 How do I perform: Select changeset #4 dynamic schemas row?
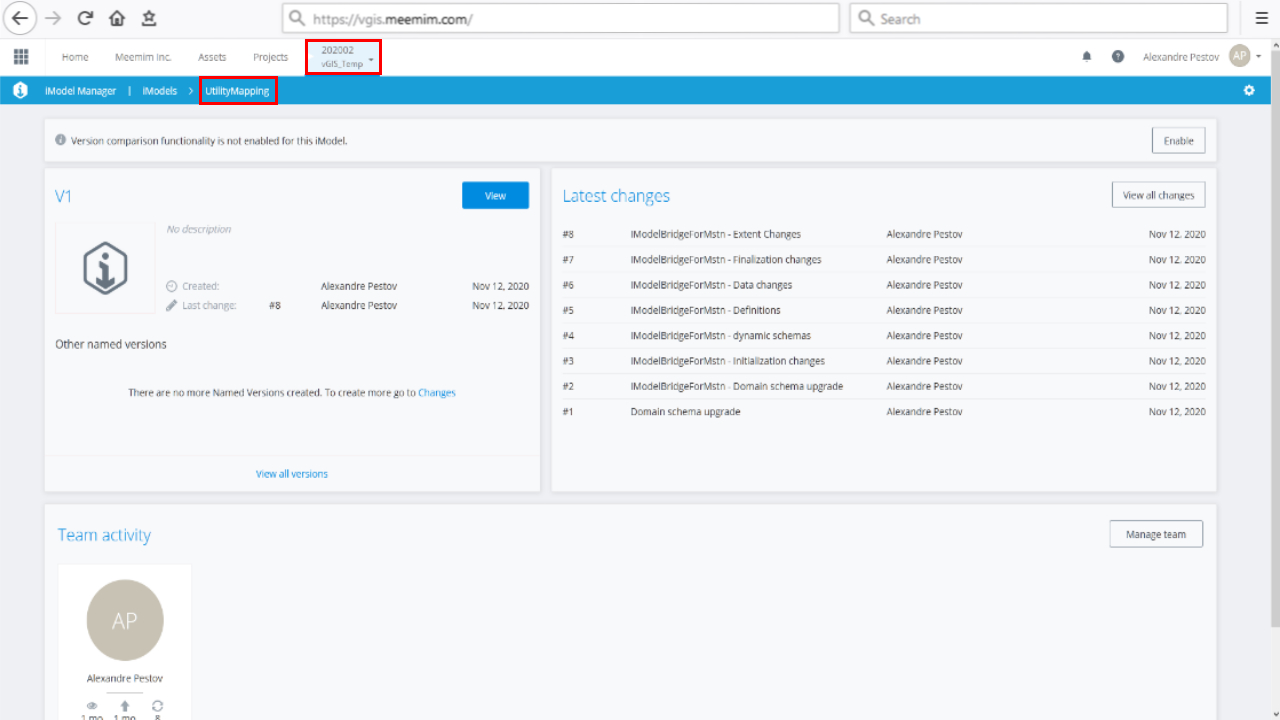coord(884,336)
